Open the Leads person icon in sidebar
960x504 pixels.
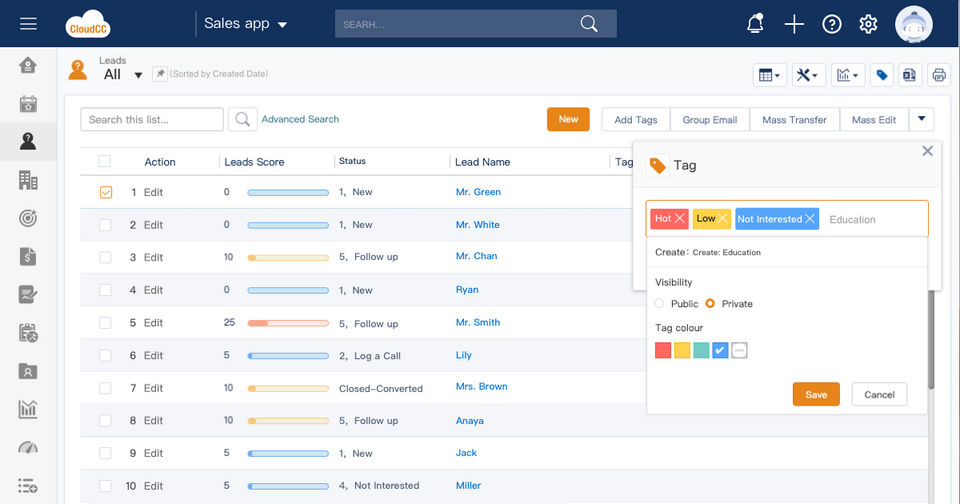pyautogui.click(x=28, y=141)
